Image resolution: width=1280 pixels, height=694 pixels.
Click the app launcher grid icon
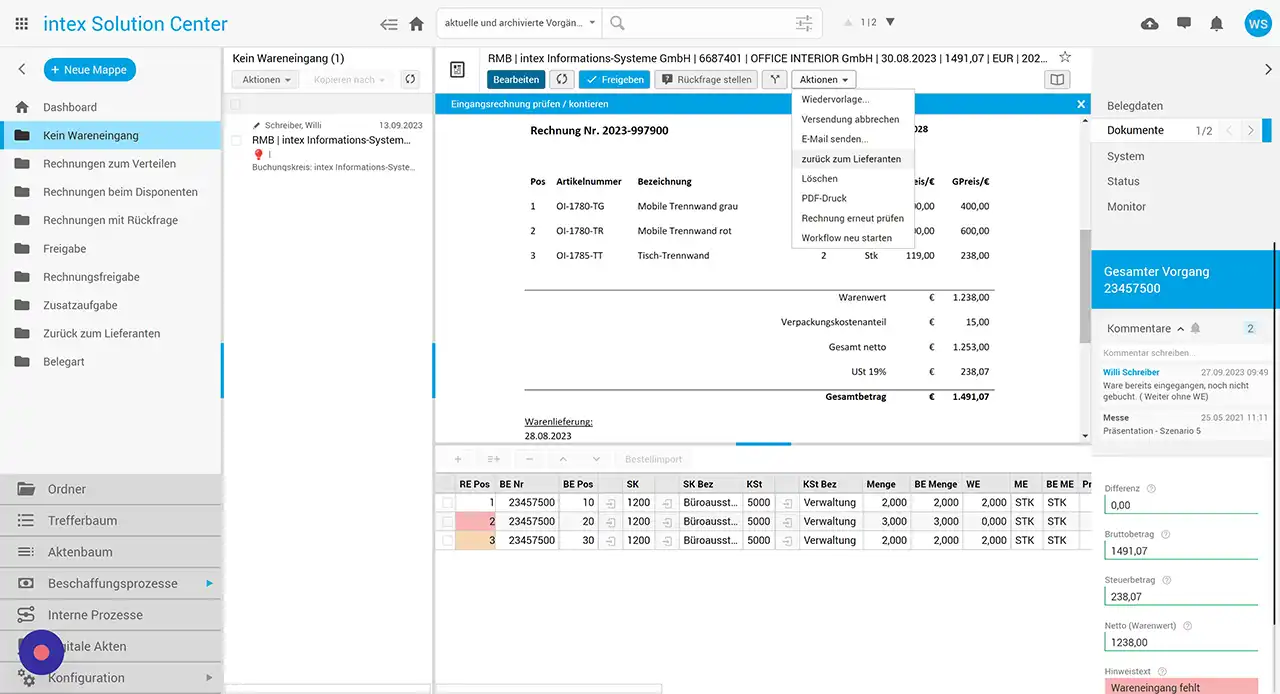coord(21,24)
